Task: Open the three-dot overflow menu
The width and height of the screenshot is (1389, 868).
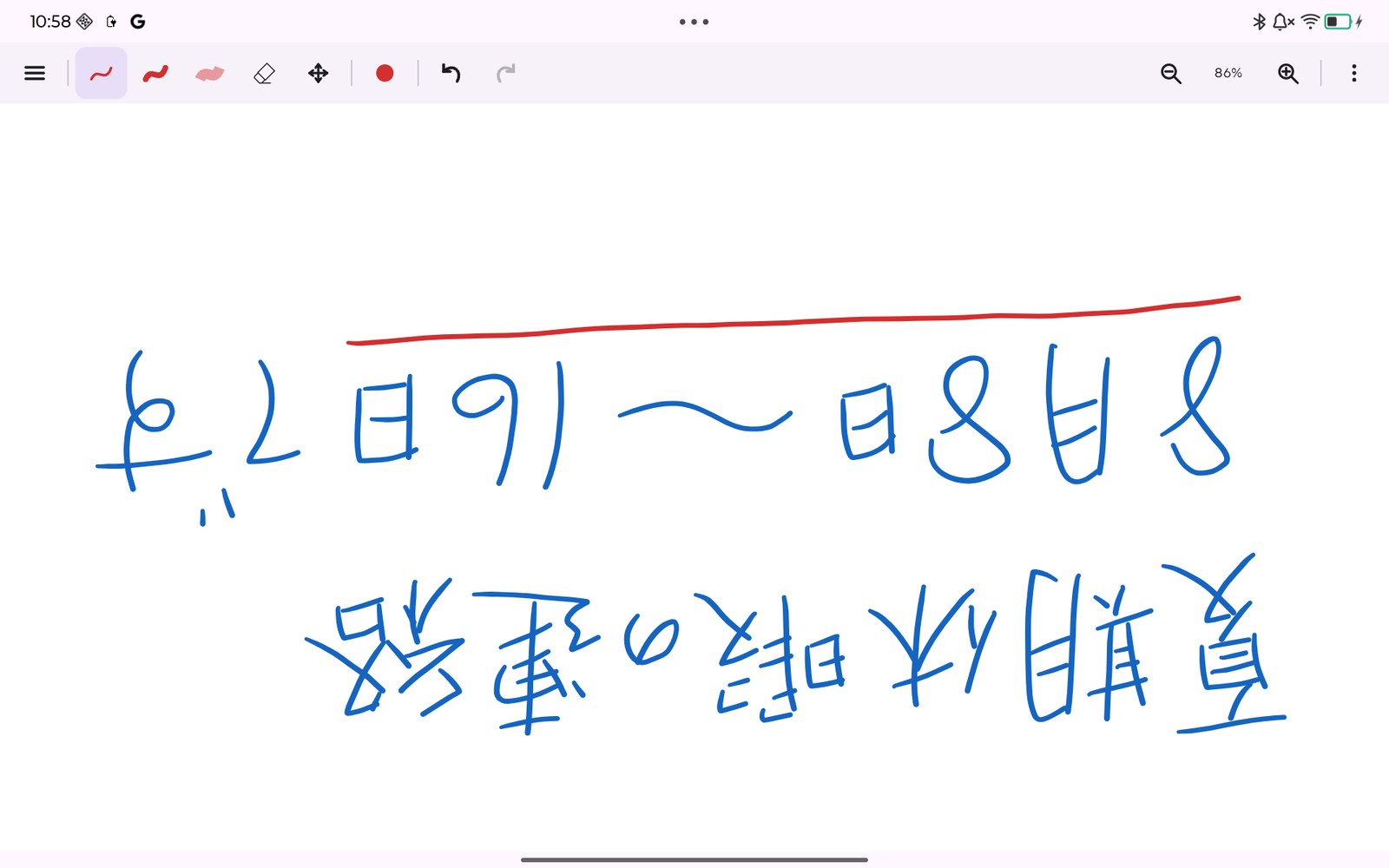Action: coord(1353,73)
